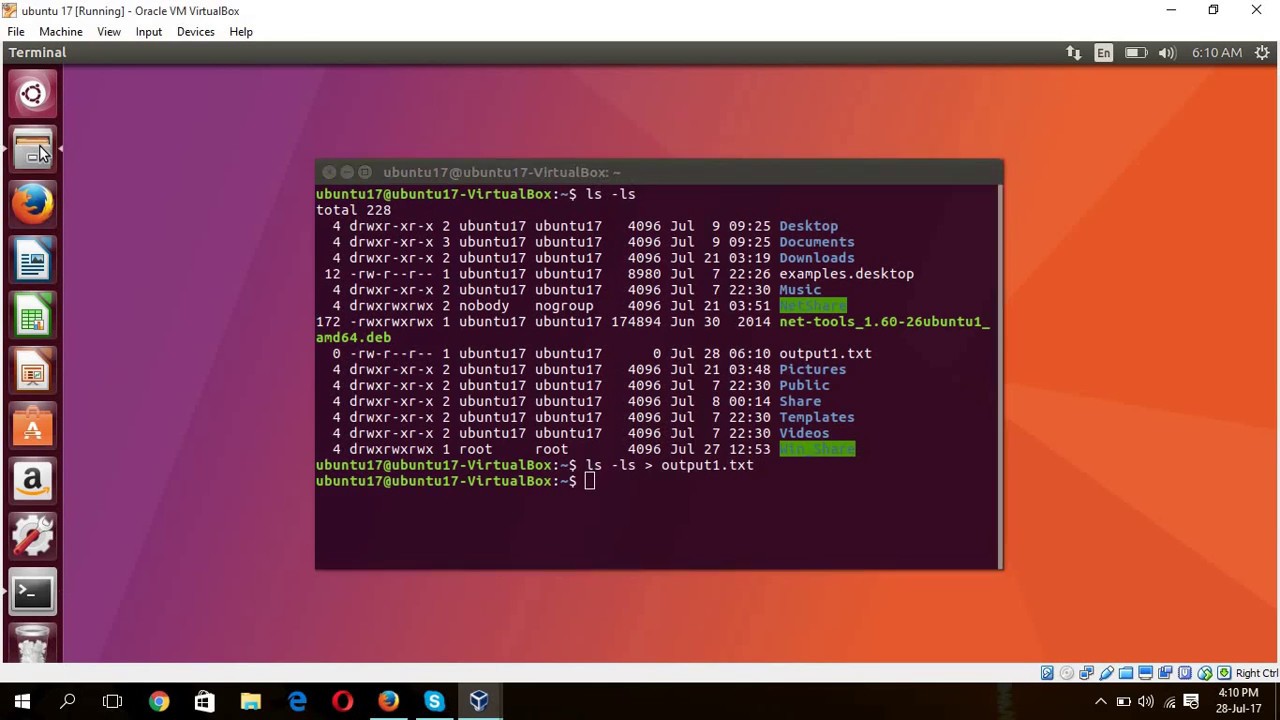Click the Windows tray battery icon

click(1123, 702)
